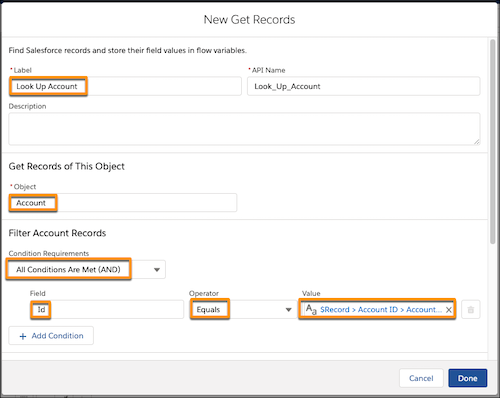Select the Object field showing Account
Screen dimensions: 500x398
123,203
